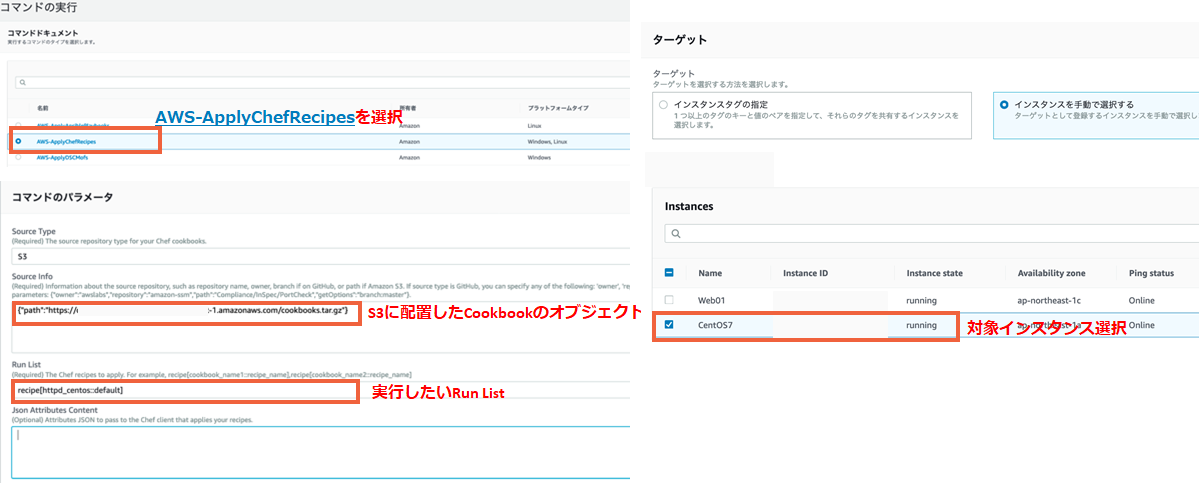This screenshot has height=483, width=1199.
Task: Click the 'Windows, Linux' platform cell
Action: point(548,141)
